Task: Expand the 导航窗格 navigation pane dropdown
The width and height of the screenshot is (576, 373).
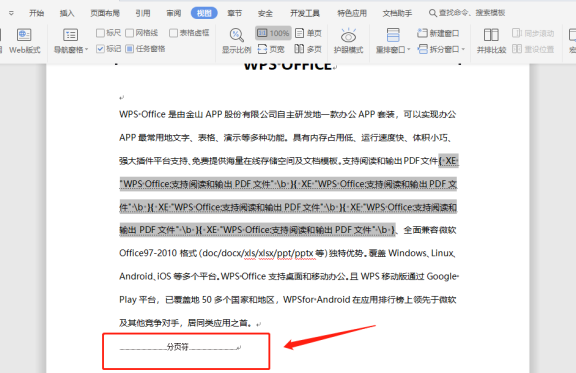Action: coord(87,49)
